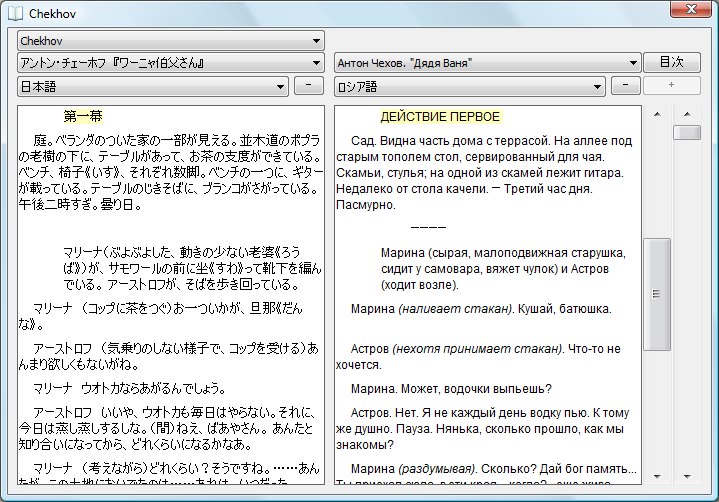719x502 pixels.
Task: Click the up arrow of the outermost scrollbar
Action: coord(687,114)
